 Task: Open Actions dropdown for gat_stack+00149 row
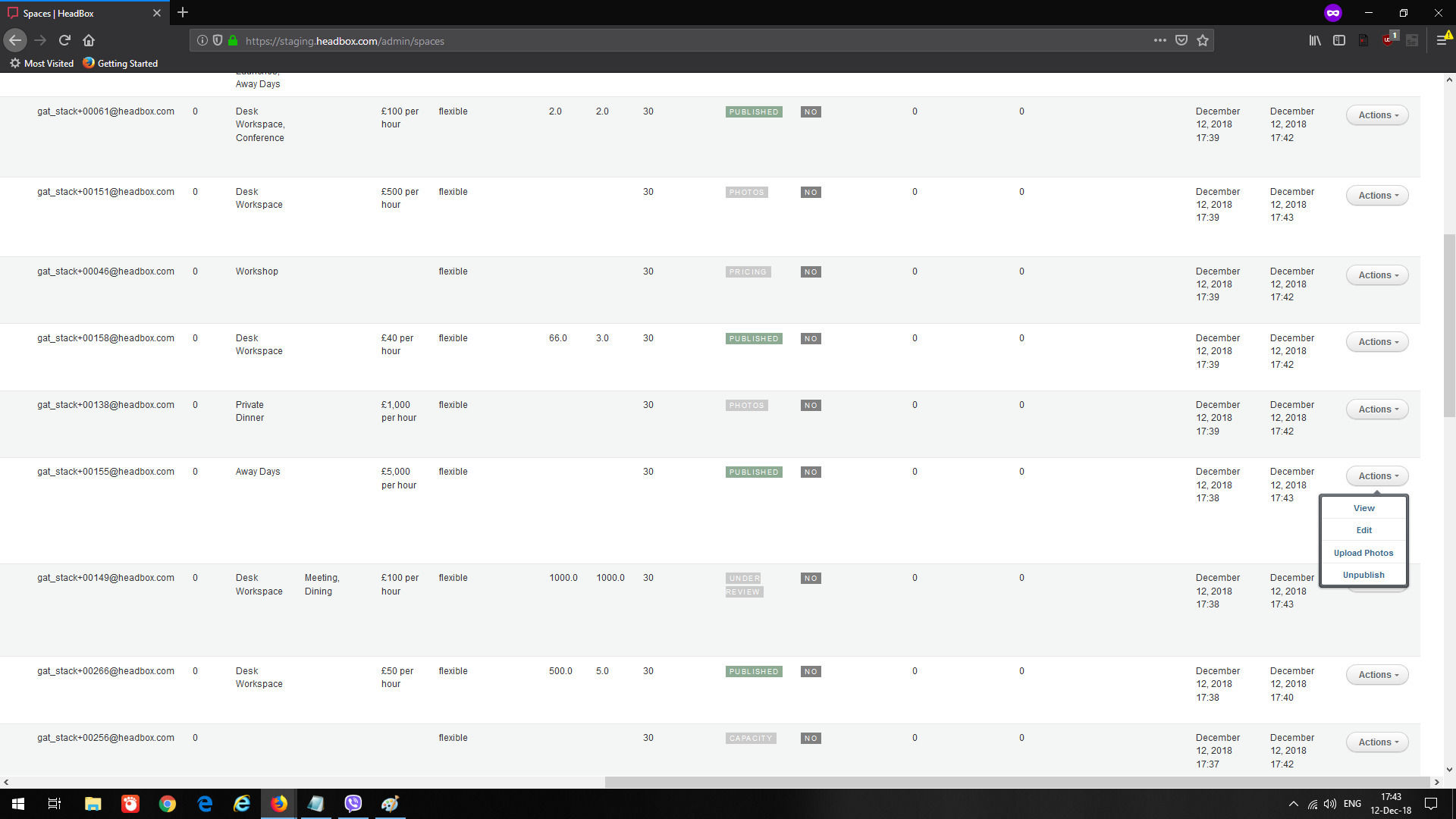(x=1377, y=588)
